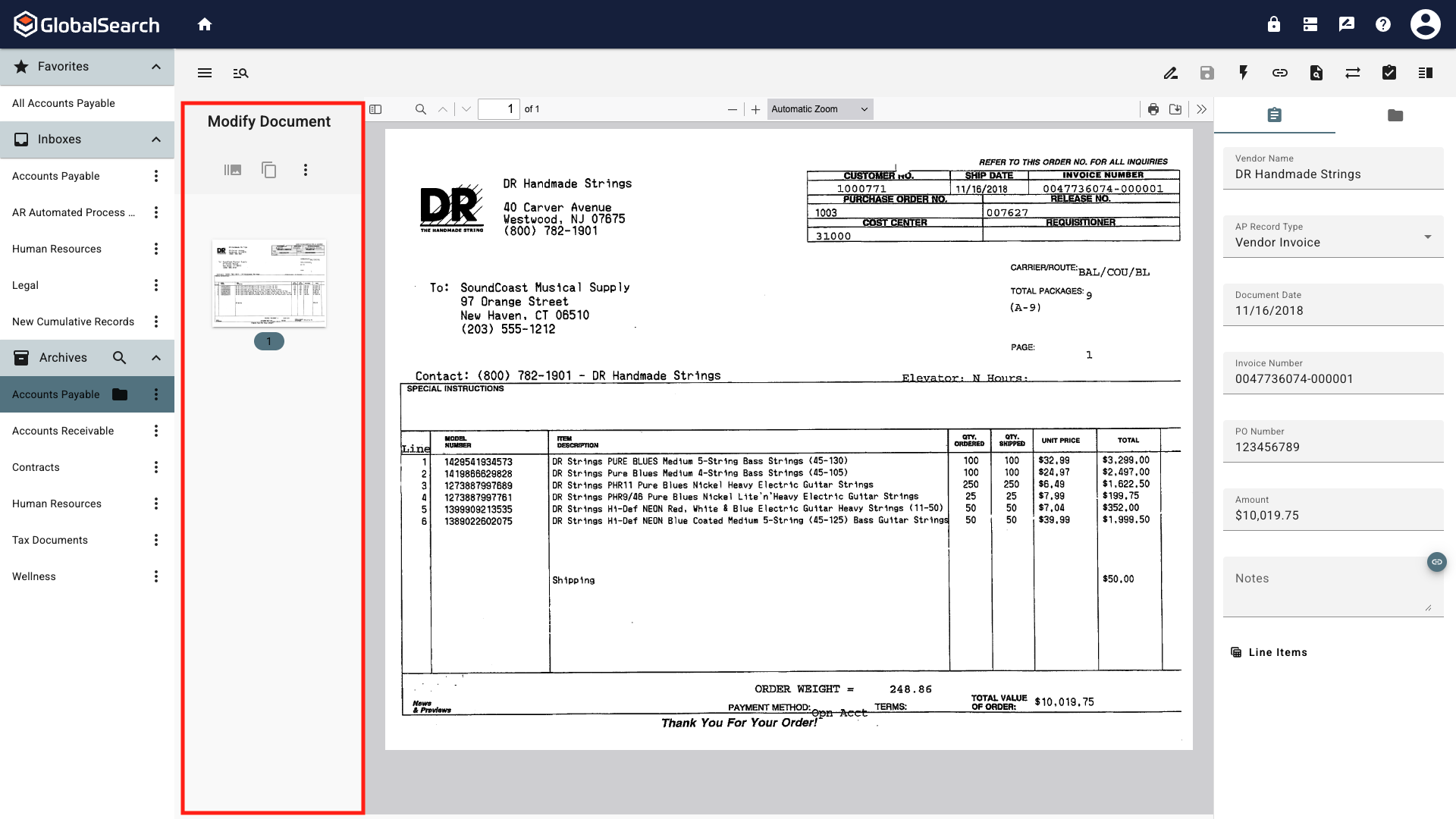Screen dimensions: 1456x819
Task: Click the home icon in header
Action: click(205, 24)
